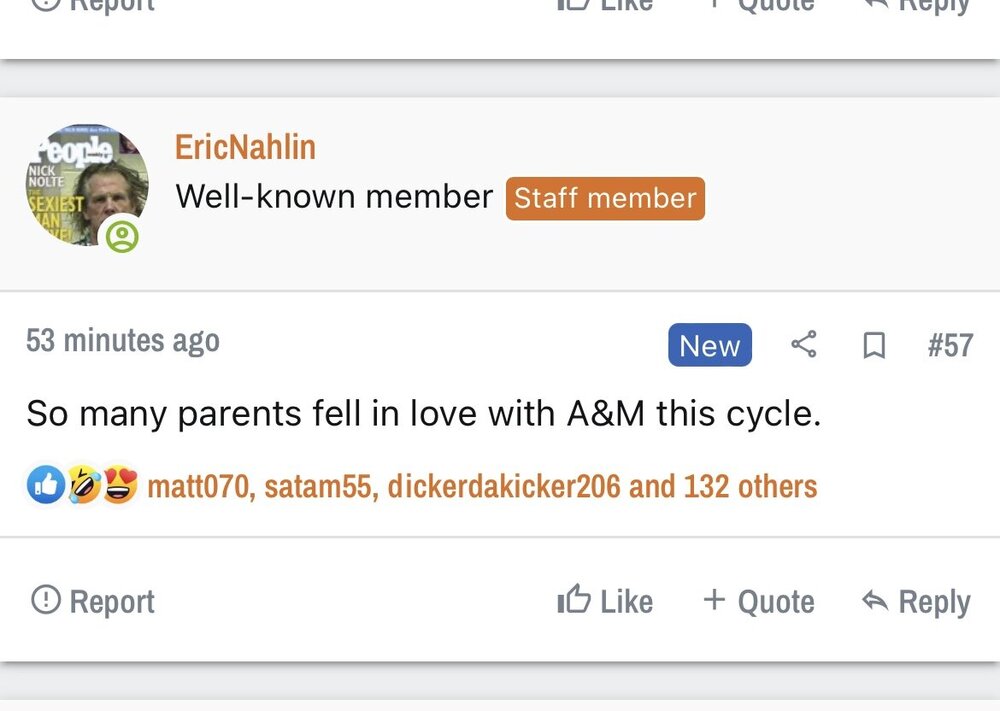Click the share icon on post #57
Image resolution: width=1000 pixels, height=711 pixels.
pyautogui.click(x=804, y=345)
